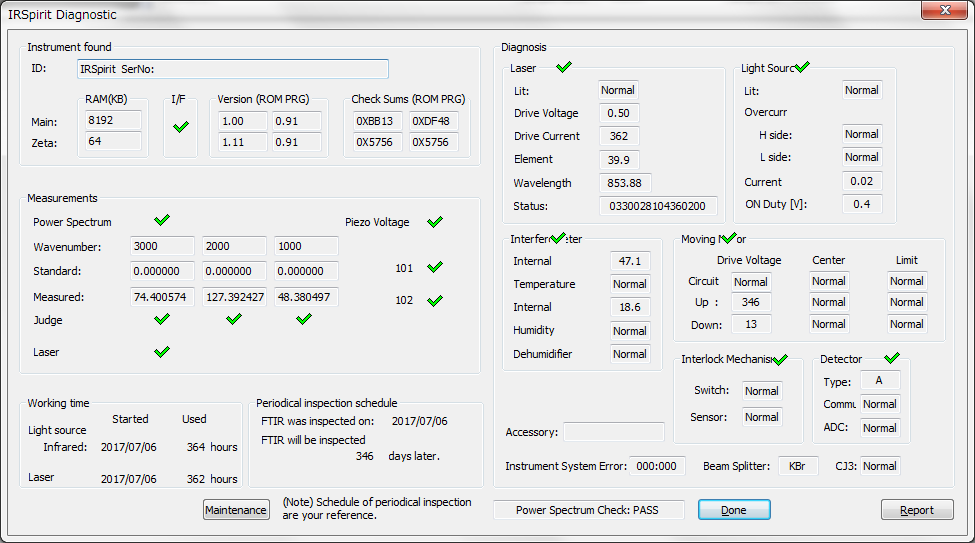Click Measured value 74.400574
Screen dimensions: 975x543
tap(162, 297)
